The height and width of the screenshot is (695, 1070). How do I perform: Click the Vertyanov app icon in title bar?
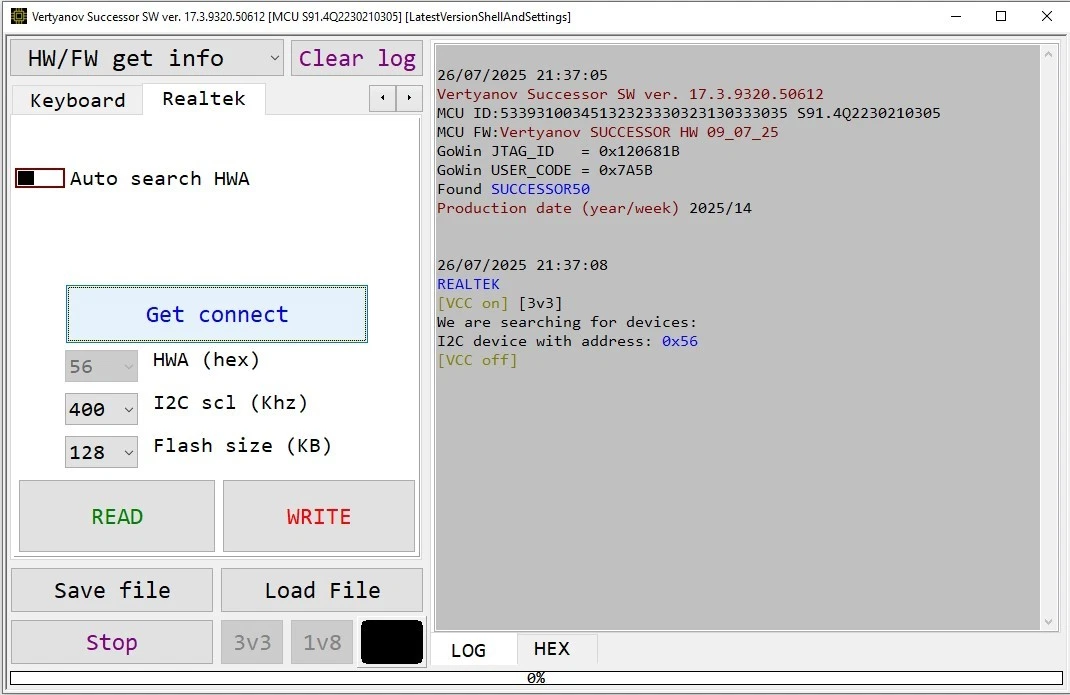coord(18,16)
